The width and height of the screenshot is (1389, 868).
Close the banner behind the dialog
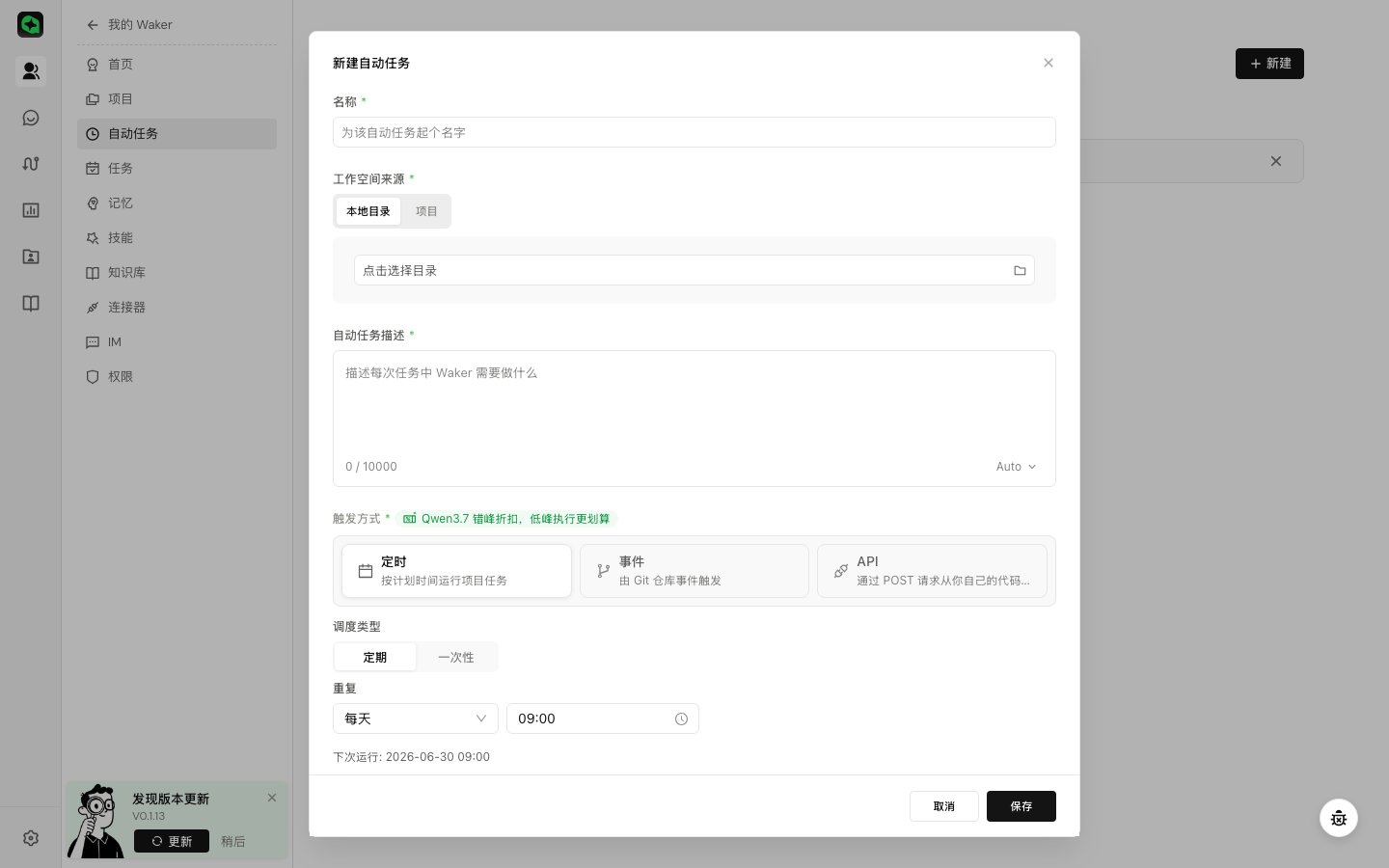tap(1276, 161)
